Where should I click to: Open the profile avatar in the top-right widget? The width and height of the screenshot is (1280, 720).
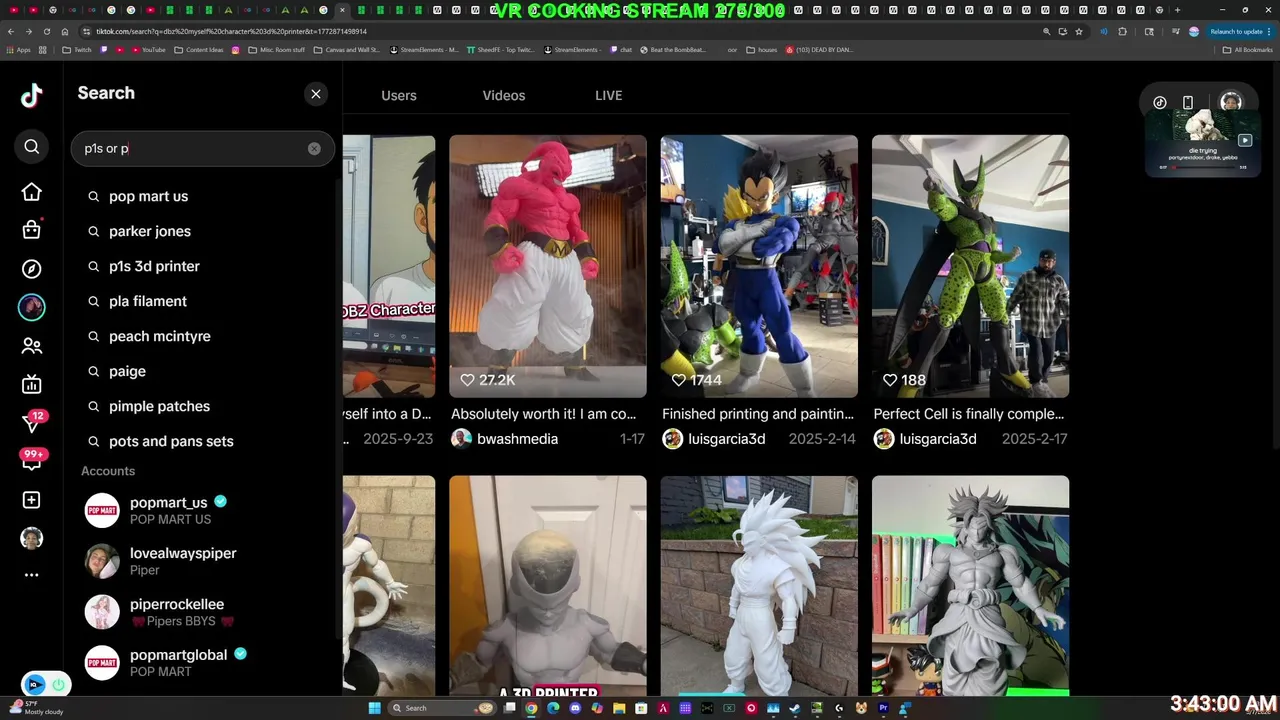pos(1231,102)
